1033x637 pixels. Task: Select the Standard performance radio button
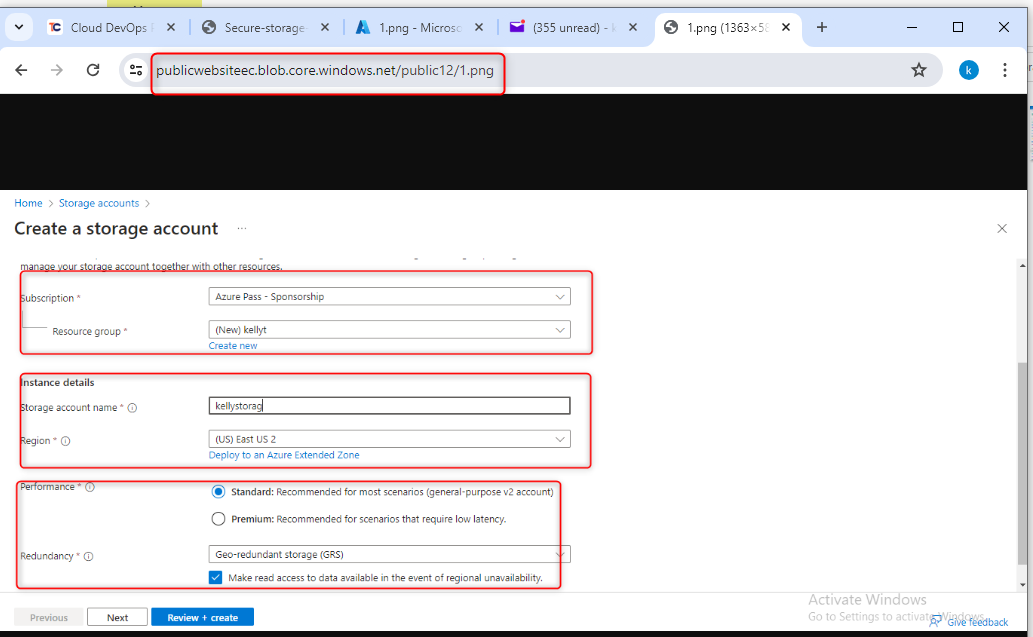coord(218,491)
